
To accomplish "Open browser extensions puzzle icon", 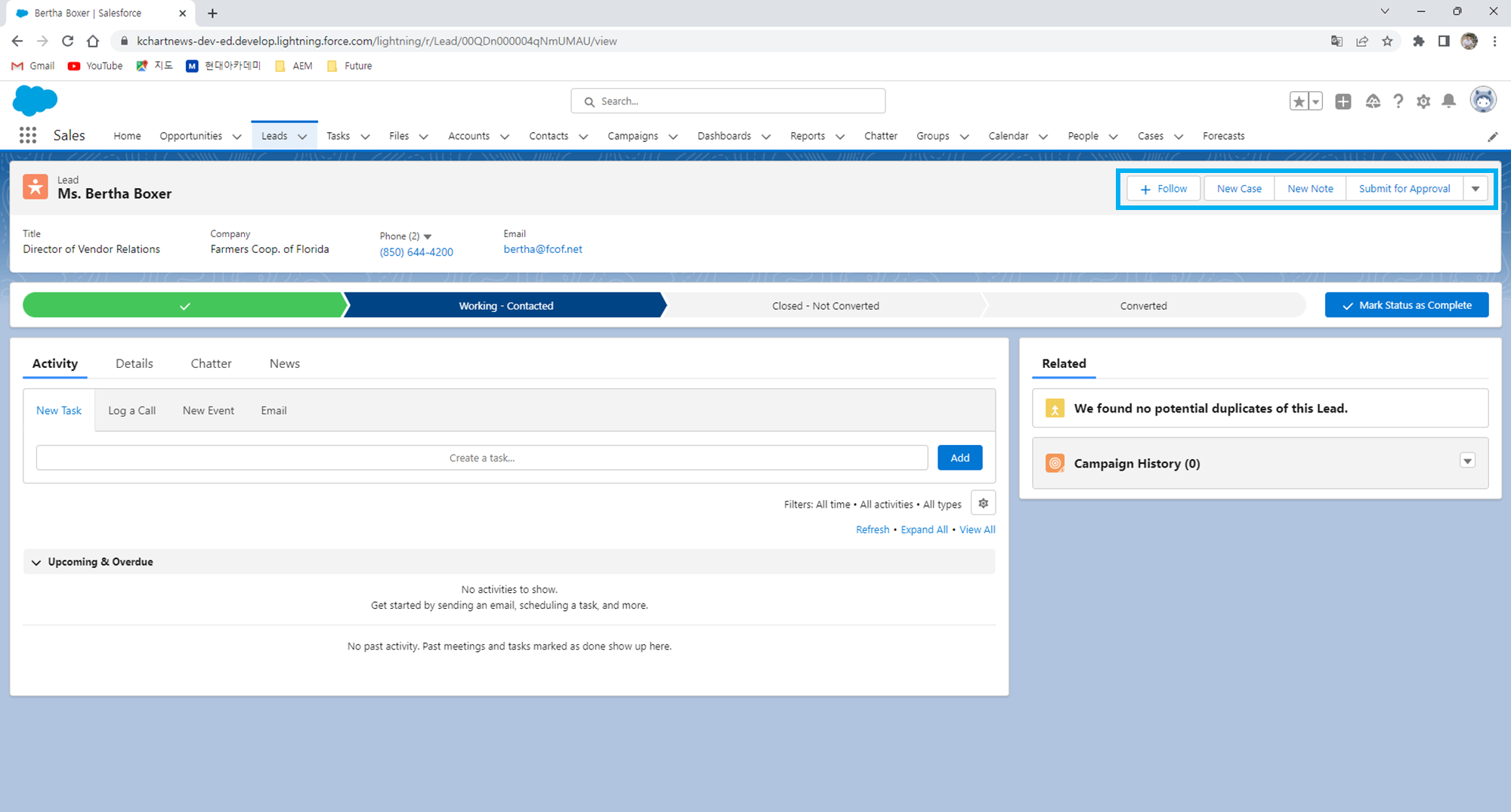I will [1419, 42].
